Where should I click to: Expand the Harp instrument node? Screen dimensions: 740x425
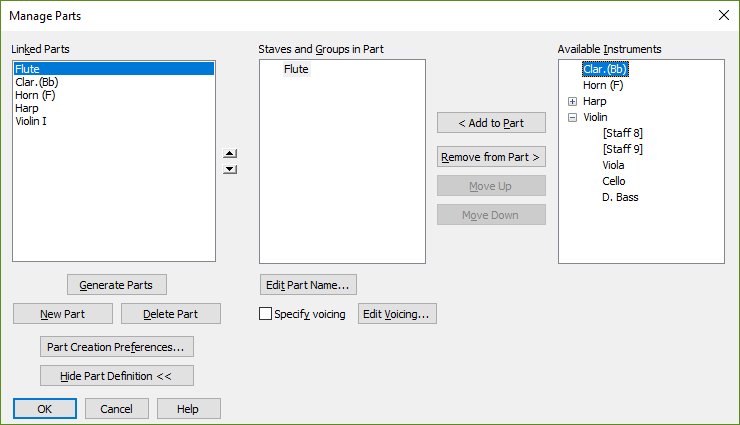[x=572, y=101]
